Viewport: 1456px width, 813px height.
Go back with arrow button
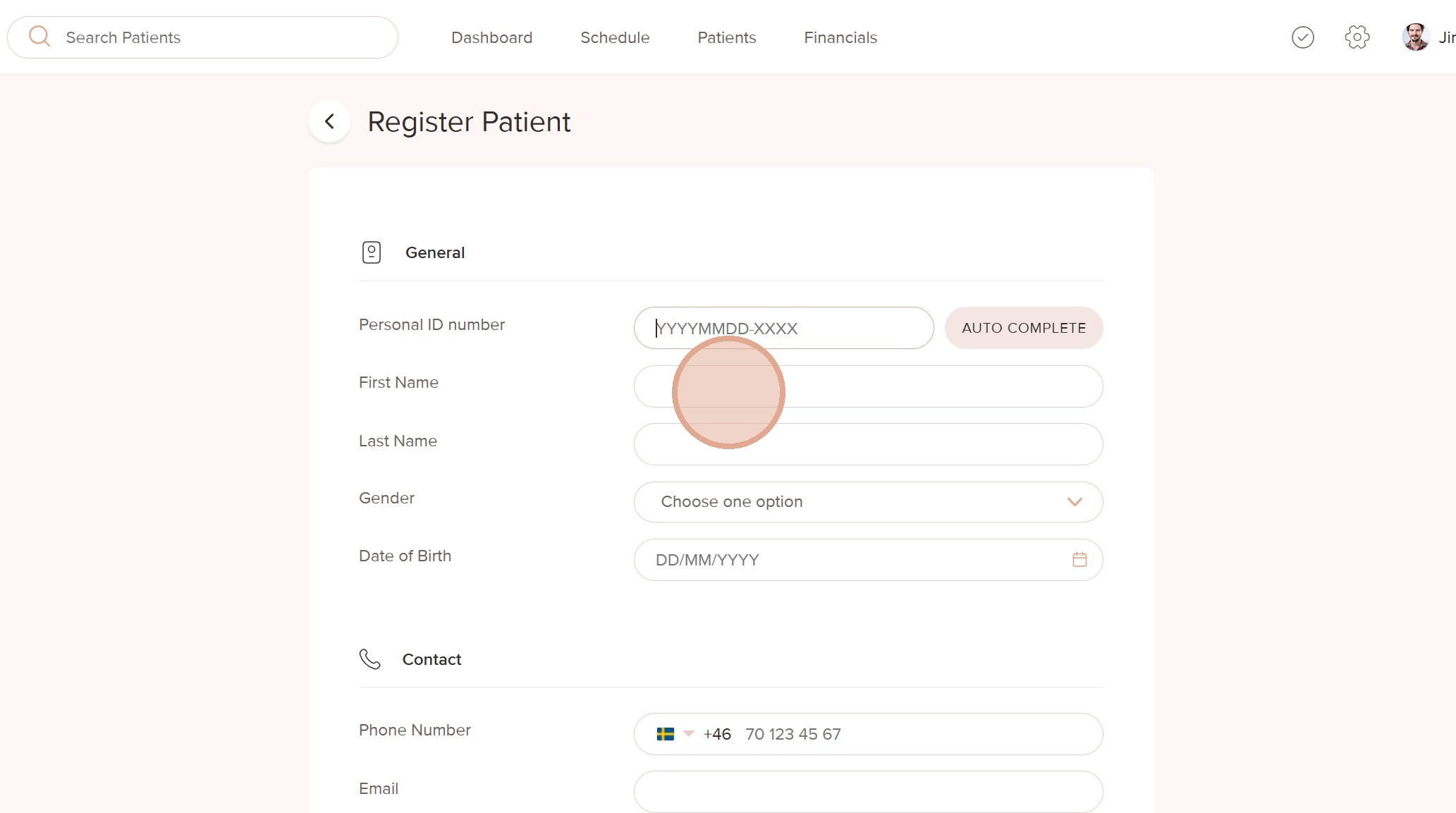(329, 122)
